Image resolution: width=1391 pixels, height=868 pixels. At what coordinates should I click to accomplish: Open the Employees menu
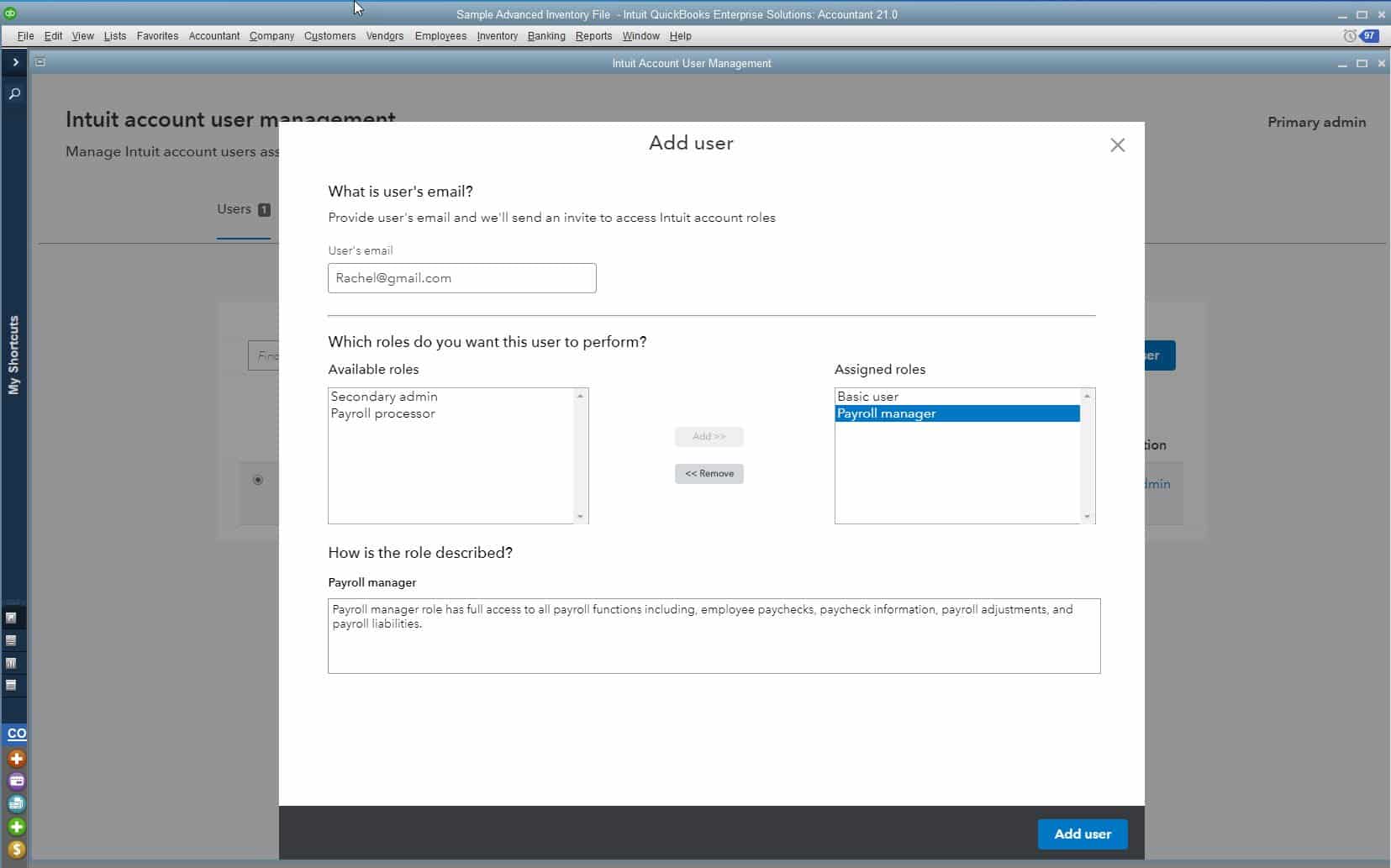pos(440,36)
